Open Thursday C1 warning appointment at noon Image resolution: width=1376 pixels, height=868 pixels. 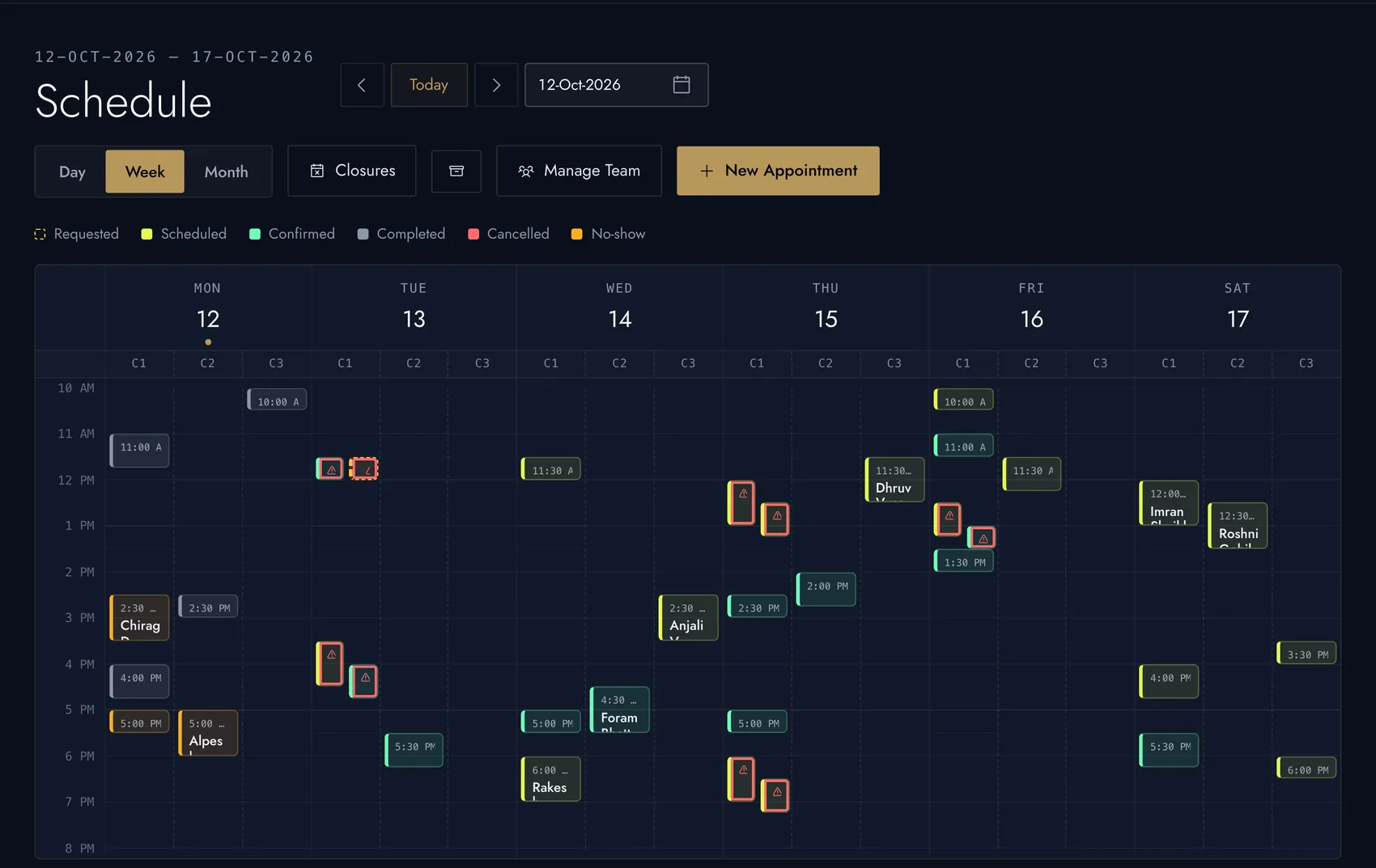coord(741,502)
